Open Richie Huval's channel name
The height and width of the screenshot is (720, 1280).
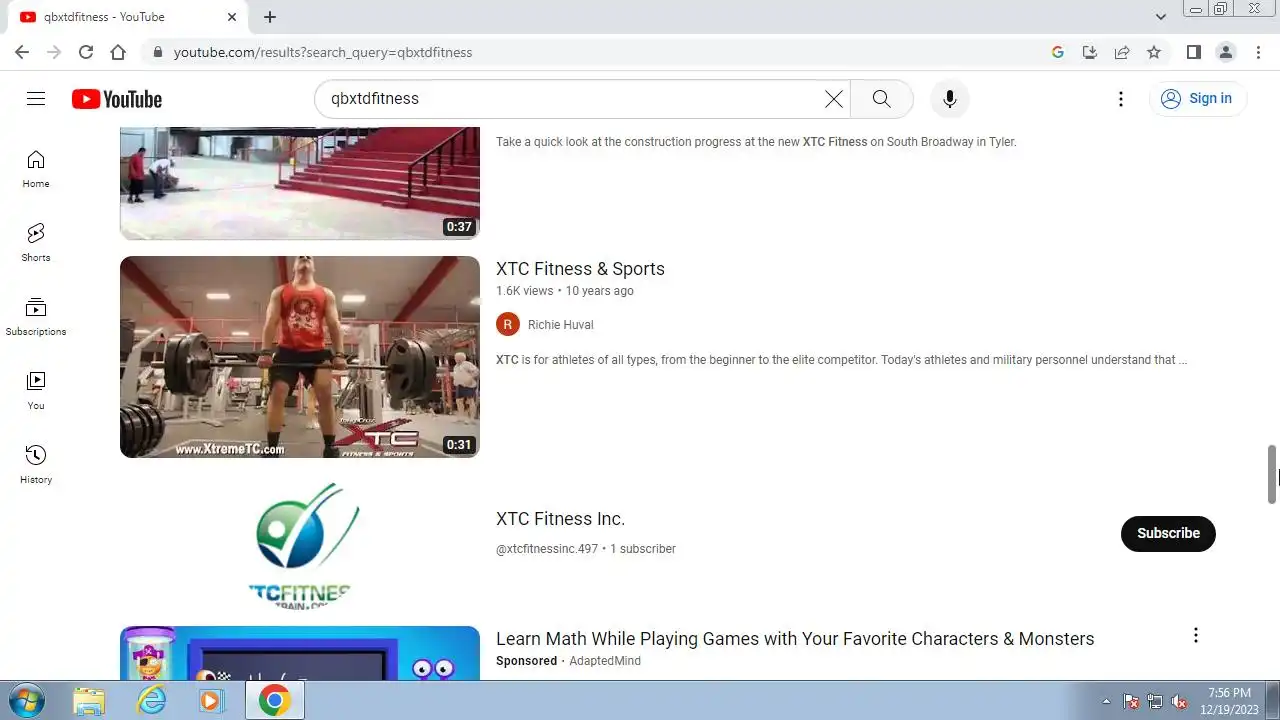coord(560,325)
